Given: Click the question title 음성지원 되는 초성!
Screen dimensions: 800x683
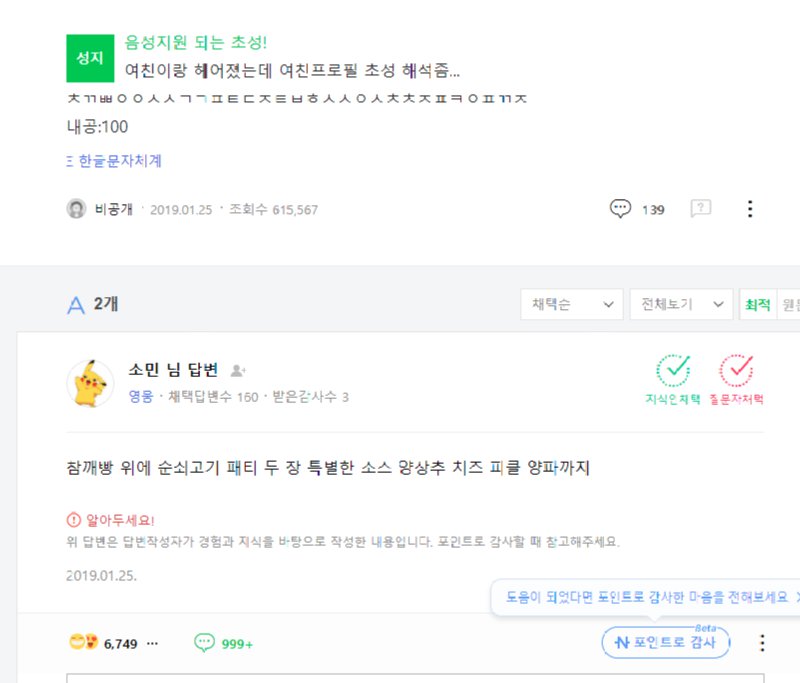Looking at the screenshot, I should 196,43.
